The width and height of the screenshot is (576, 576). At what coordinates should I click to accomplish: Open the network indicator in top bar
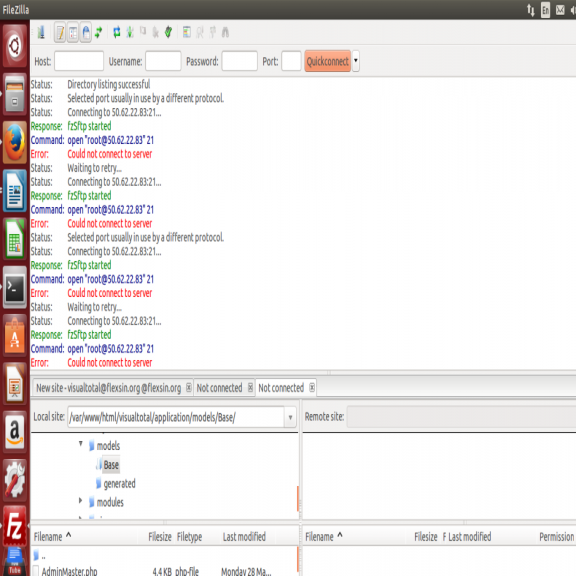coord(530,10)
